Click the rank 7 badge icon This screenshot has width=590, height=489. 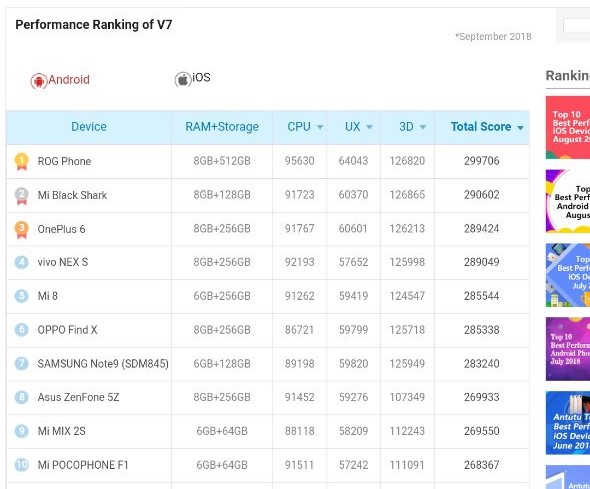[21, 364]
